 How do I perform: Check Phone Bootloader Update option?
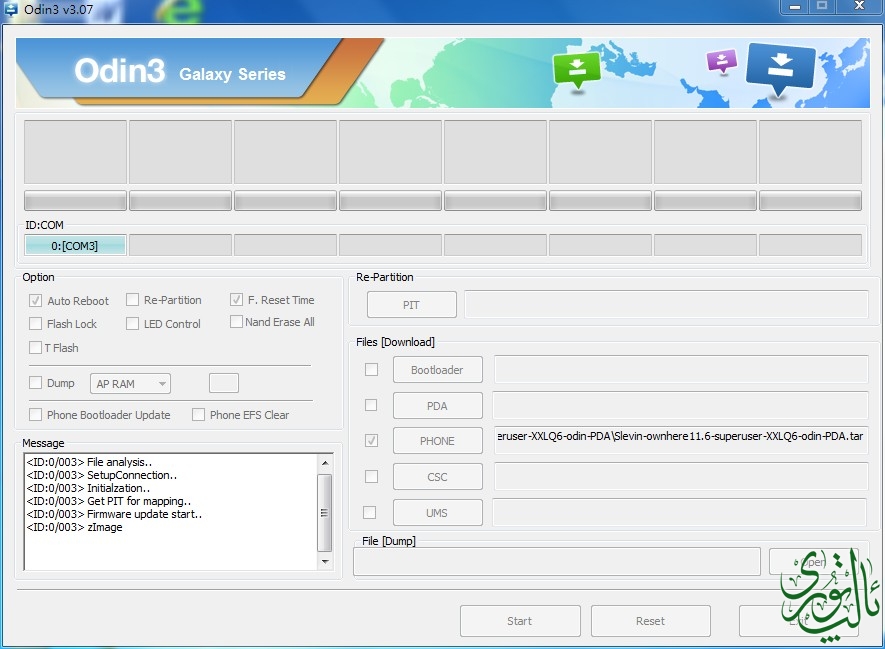pos(36,415)
